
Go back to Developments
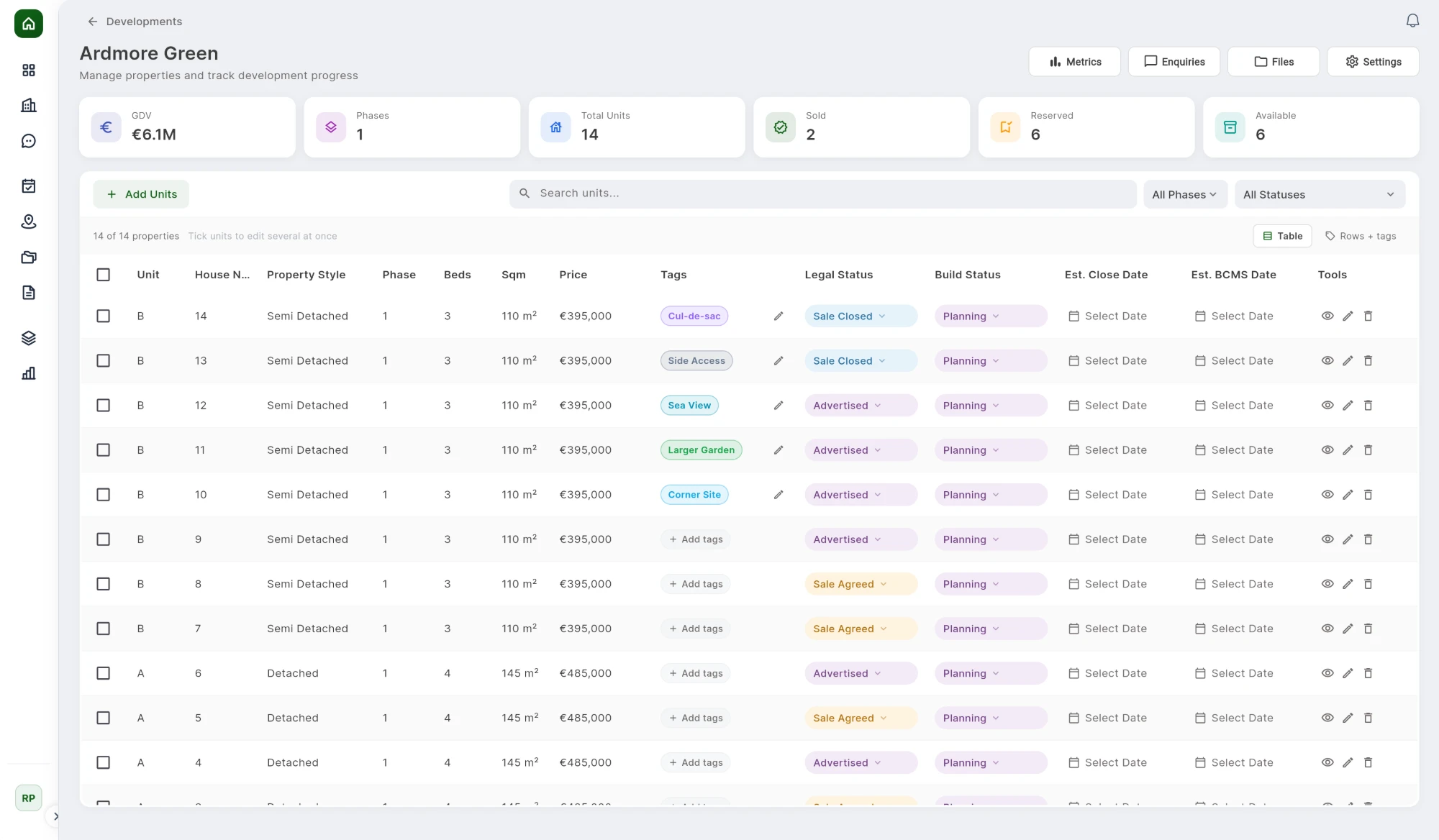click(x=135, y=22)
